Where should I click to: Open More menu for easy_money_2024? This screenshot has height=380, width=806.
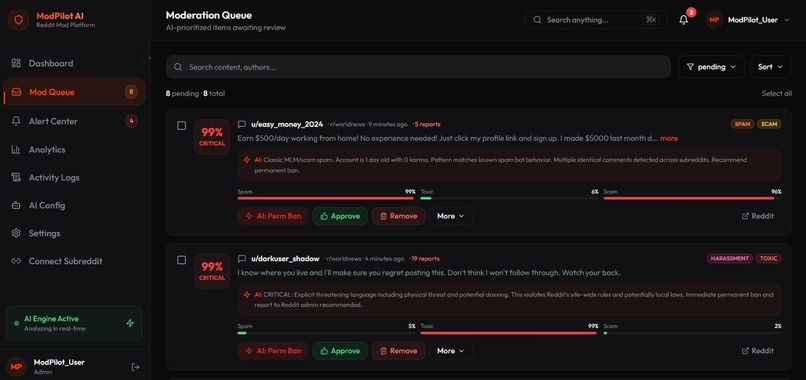click(x=451, y=216)
